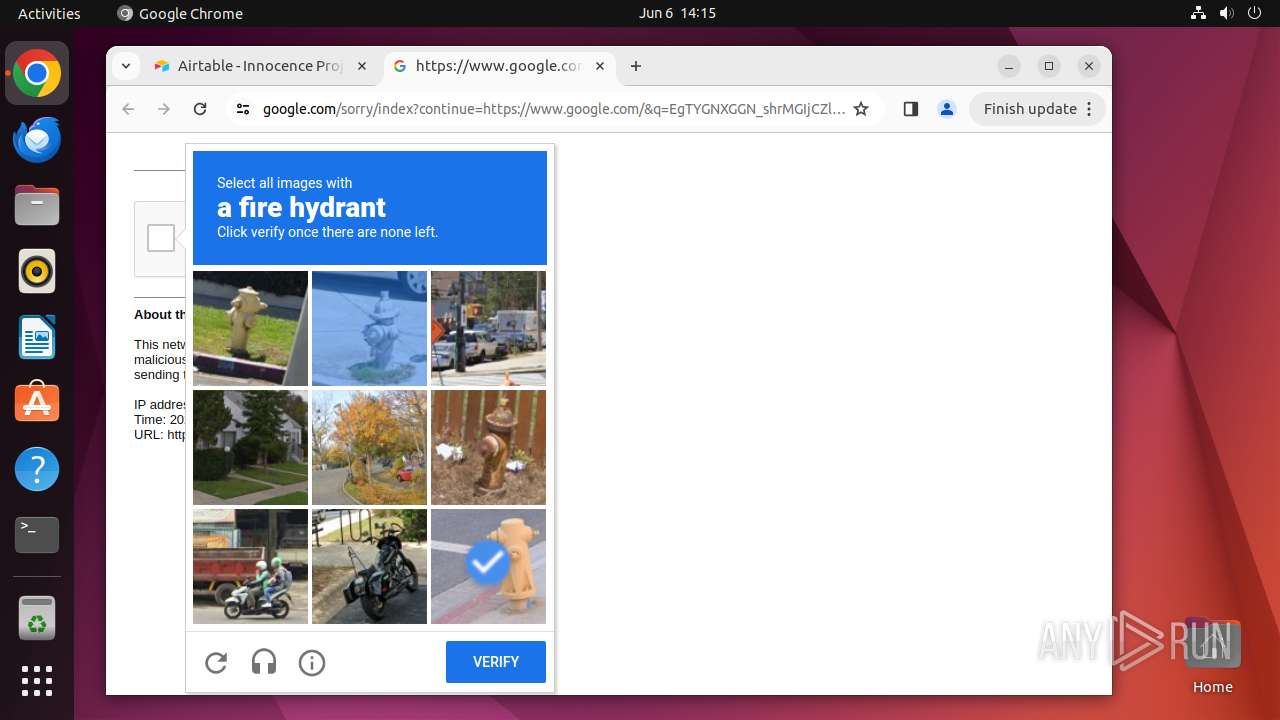Toggle the browser side panel
1280x720 pixels.
pos(910,109)
